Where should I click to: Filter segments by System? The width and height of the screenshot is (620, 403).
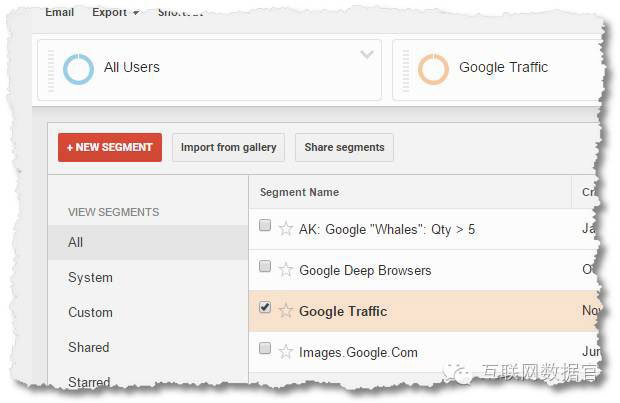pyautogui.click(x=90, y=277)
